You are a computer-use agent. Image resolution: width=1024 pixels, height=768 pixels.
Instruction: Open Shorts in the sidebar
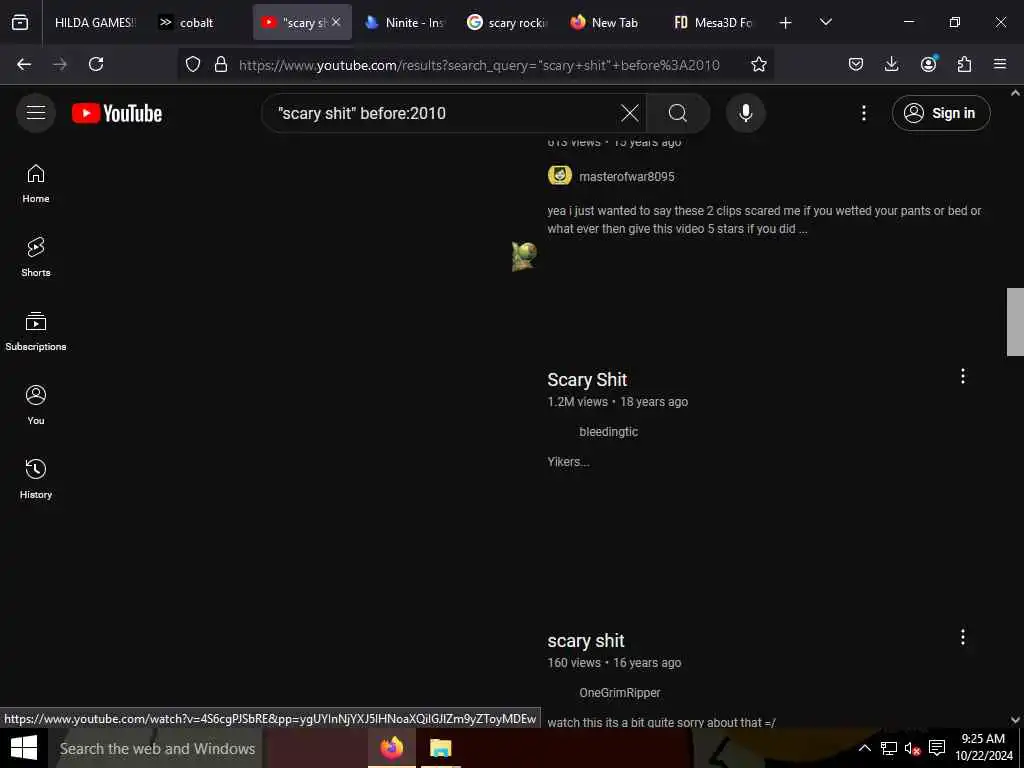tap(36, 258)
